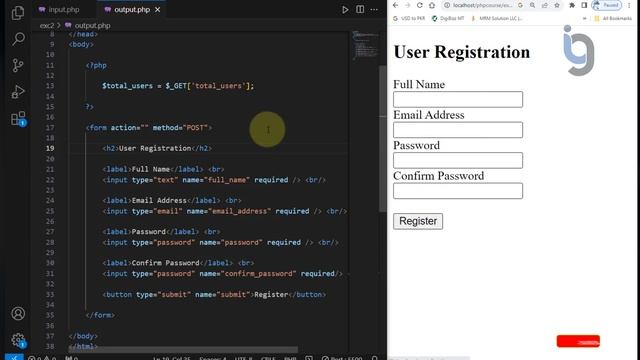This screenshot has height=360, width=640.
Task: Bookmark this page with star icon
Action: [557, 5]
